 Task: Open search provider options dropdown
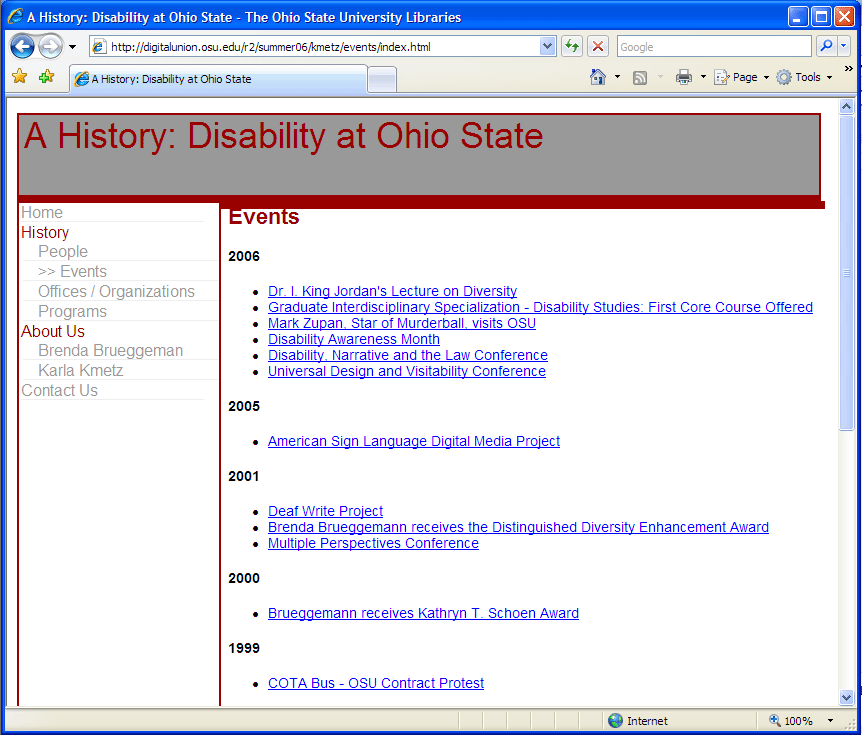pos(844,47)
